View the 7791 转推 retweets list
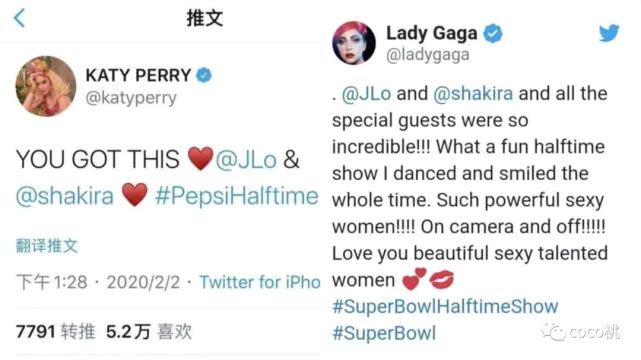The image size is (641, 360). tap(56, 331)
